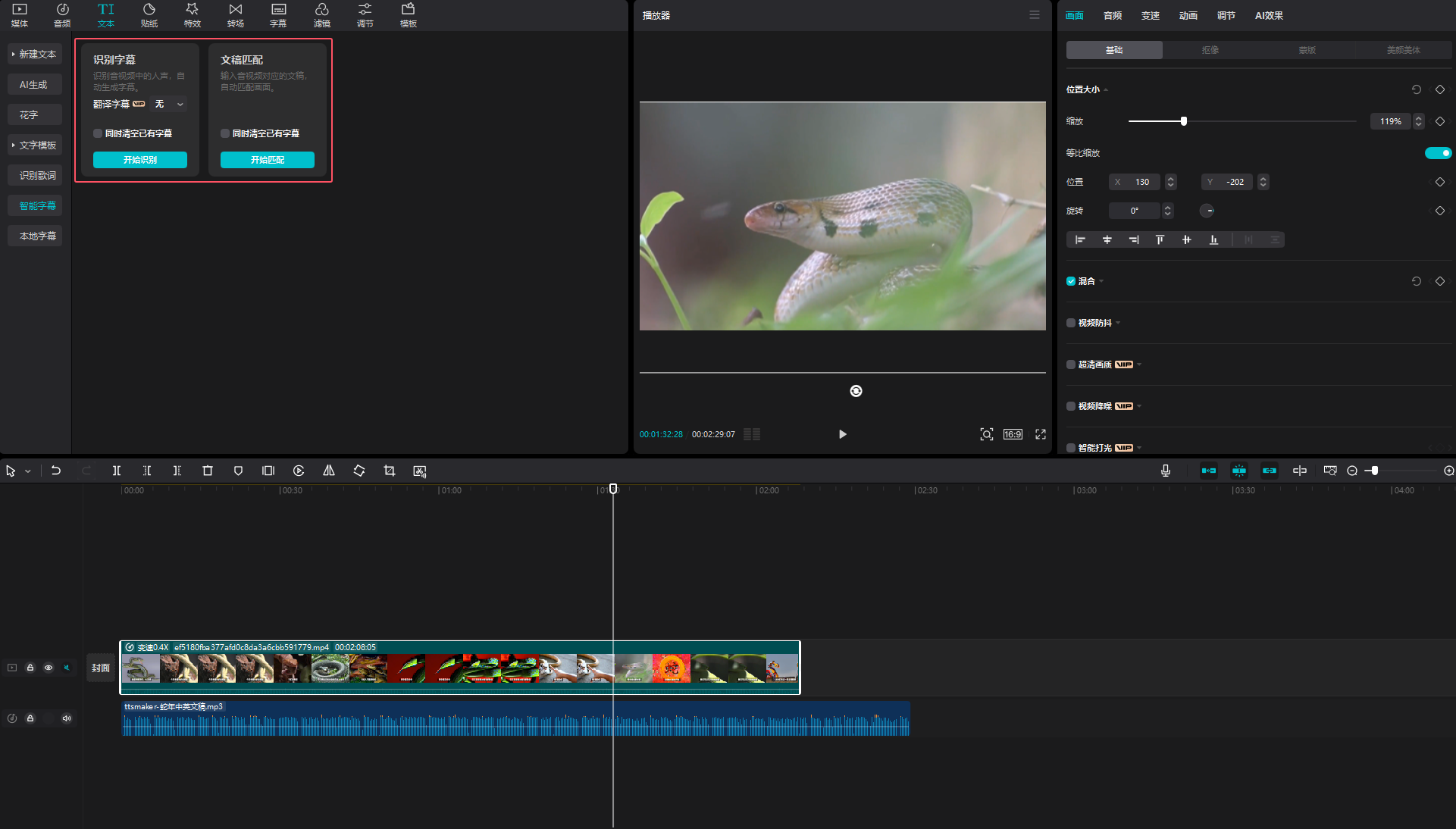Increase or decrease the 缩放 percentage stepper
1456x829 pixels.
[1418, 121]
